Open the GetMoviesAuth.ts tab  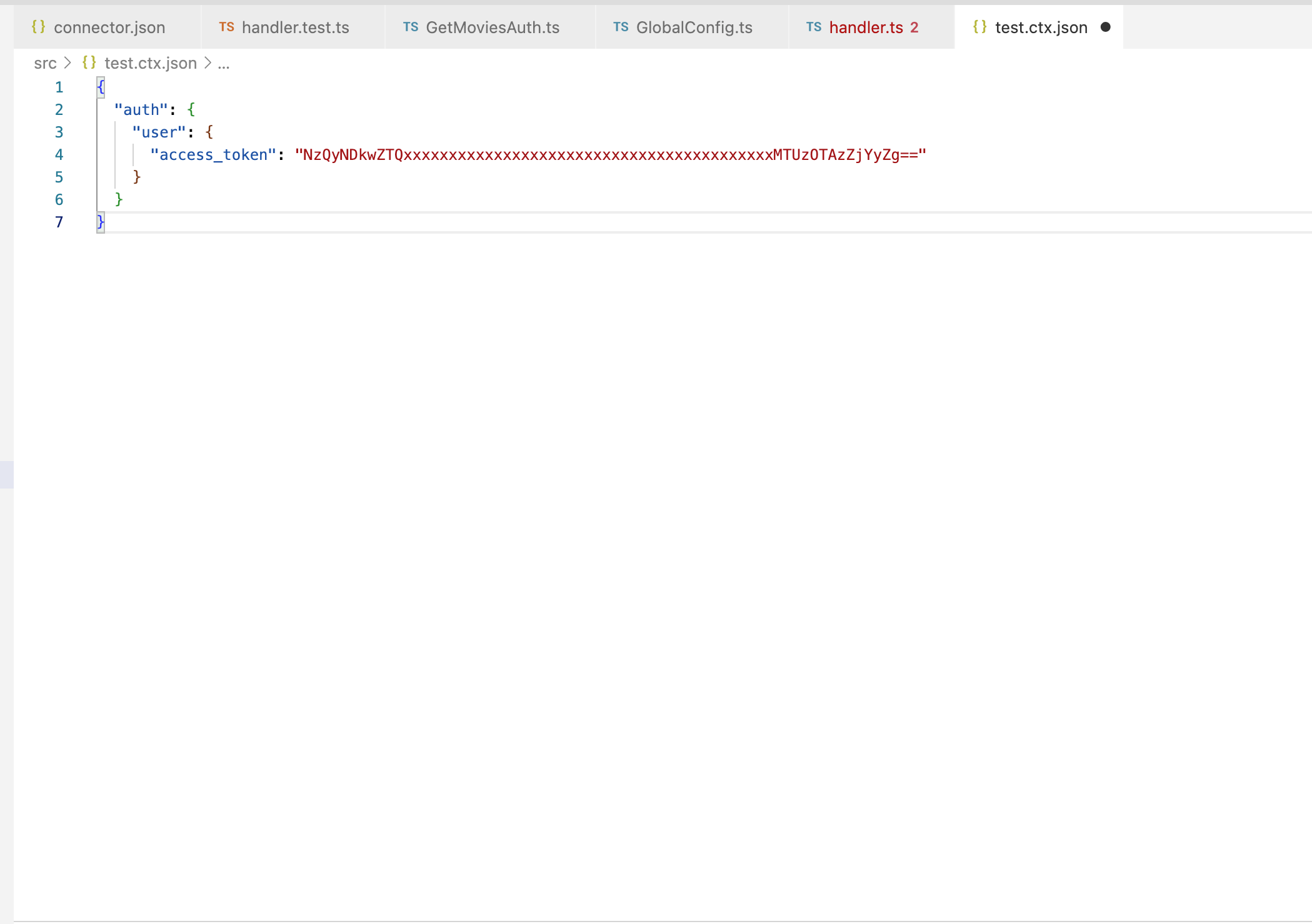(493, 27)
